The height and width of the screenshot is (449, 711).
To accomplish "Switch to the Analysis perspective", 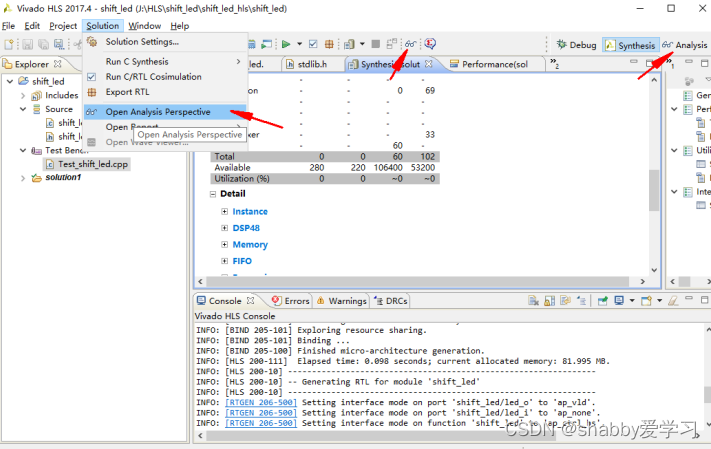I will tap(684, 45).
